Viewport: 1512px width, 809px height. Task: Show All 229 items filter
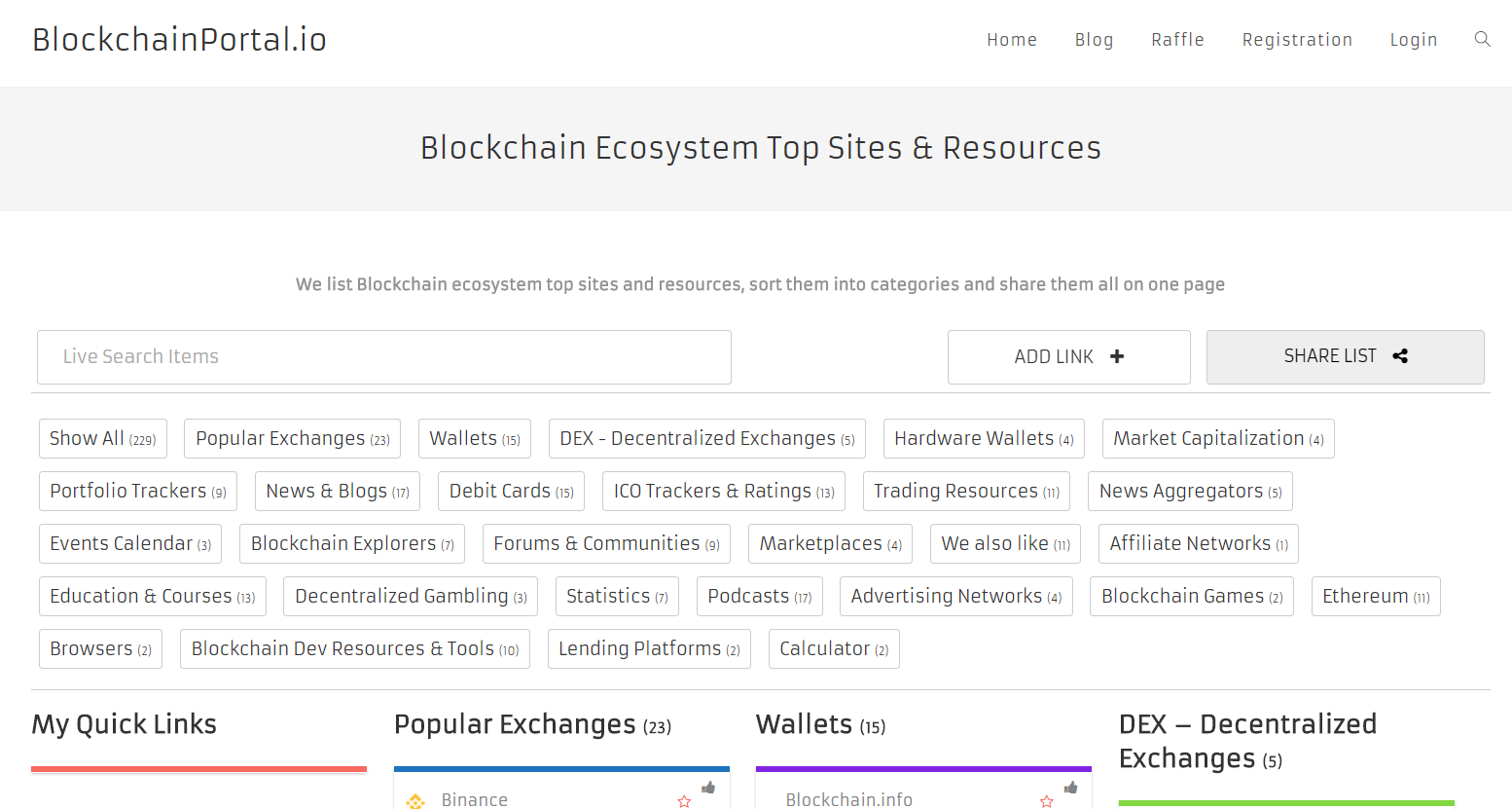[102, 439]
